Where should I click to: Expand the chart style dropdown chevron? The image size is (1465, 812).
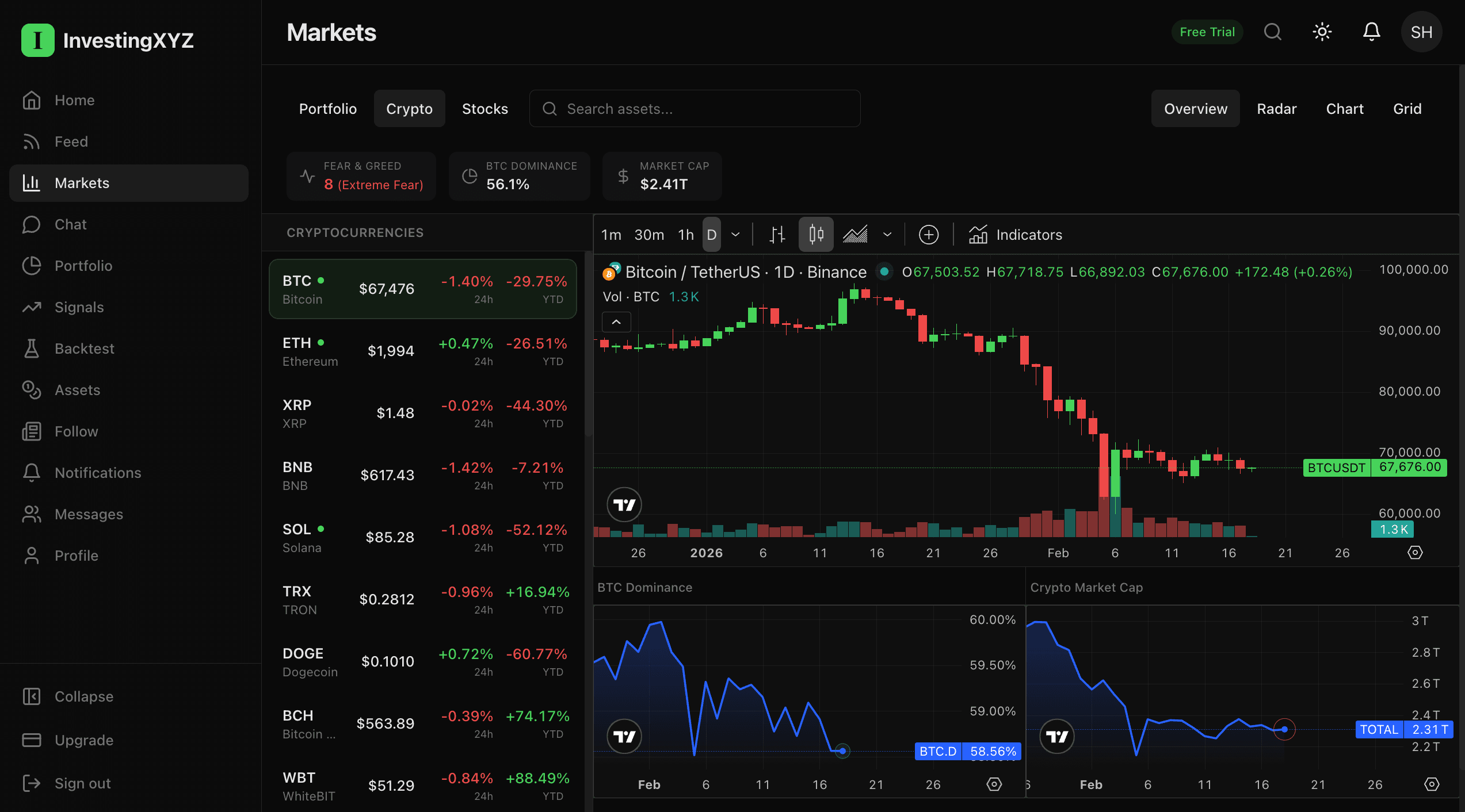click(x=887, y=235)
